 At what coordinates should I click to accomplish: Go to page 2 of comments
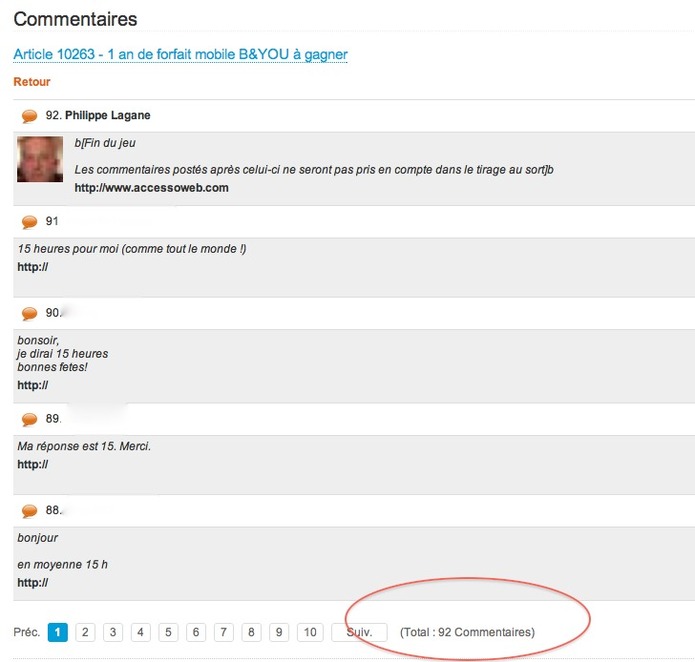[86, 632]
